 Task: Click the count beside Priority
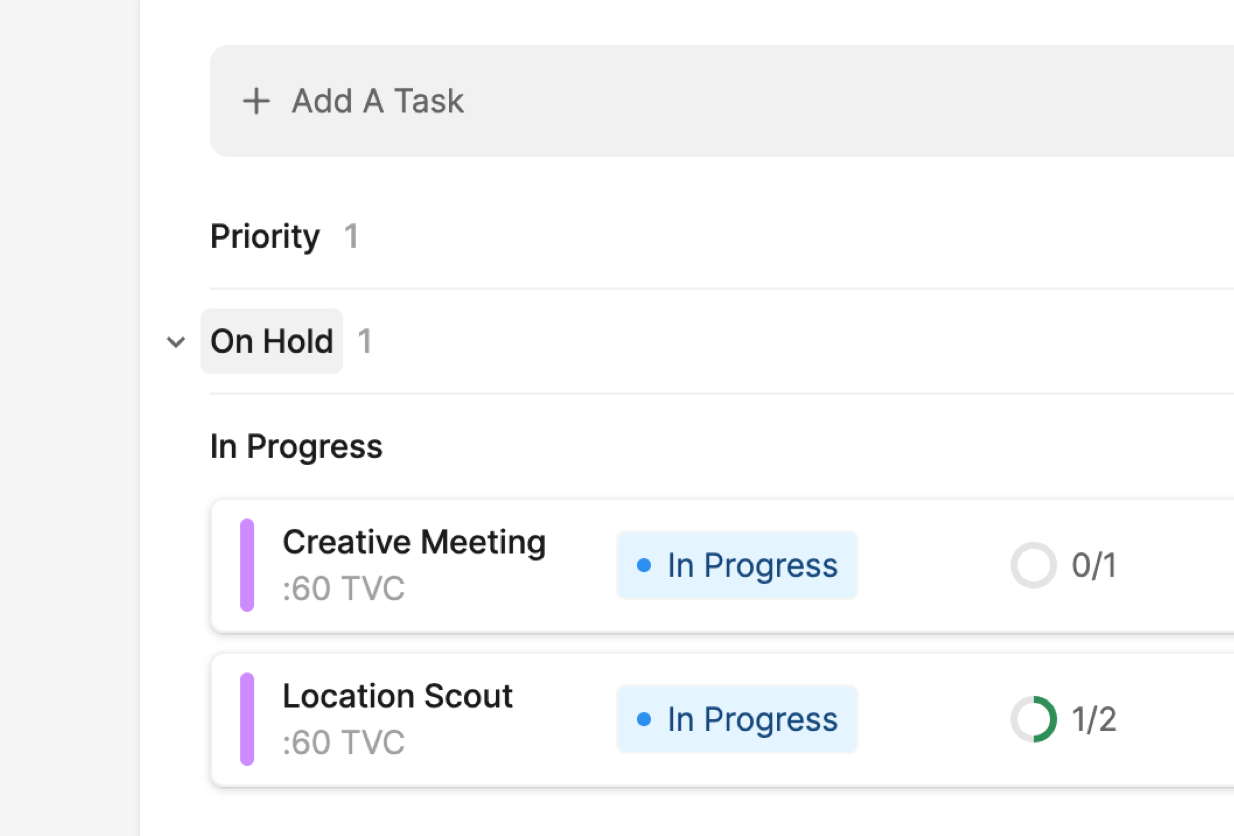click(x=351, y=237)
